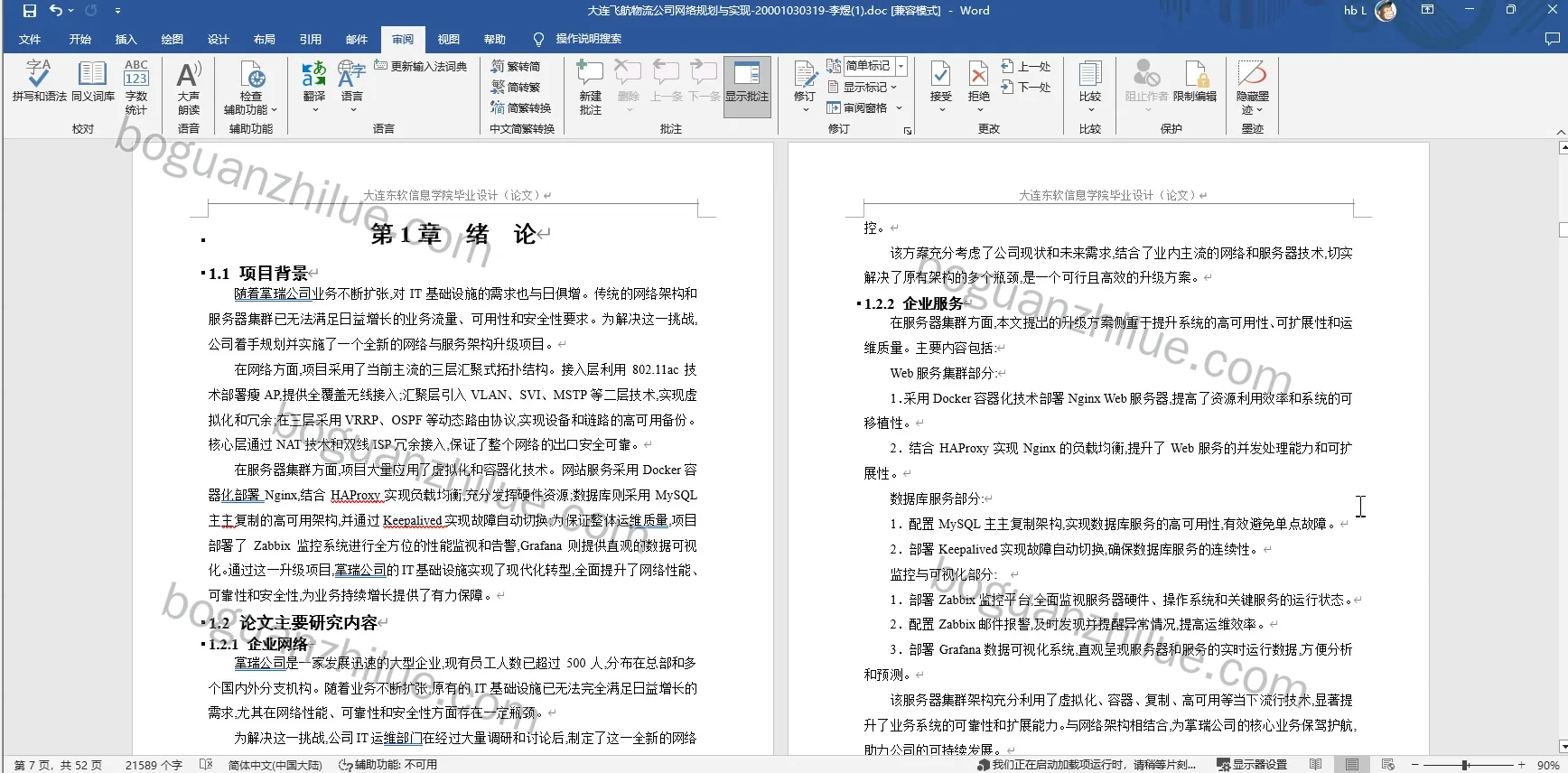1568x773 pixels.
Task: Insert a New Comment (新建批注)
Action: [x=591, y=87]
